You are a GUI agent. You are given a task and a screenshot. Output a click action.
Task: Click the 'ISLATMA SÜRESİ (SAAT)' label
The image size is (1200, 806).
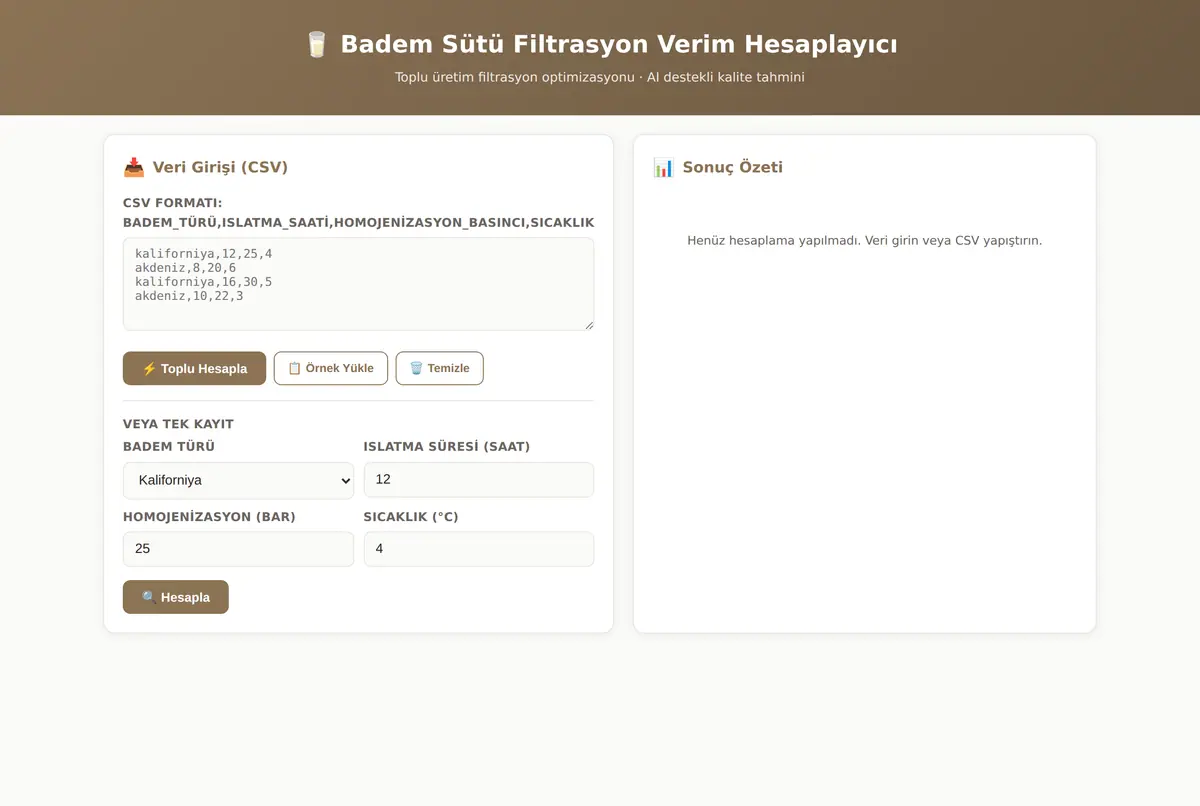coord(447,447)
